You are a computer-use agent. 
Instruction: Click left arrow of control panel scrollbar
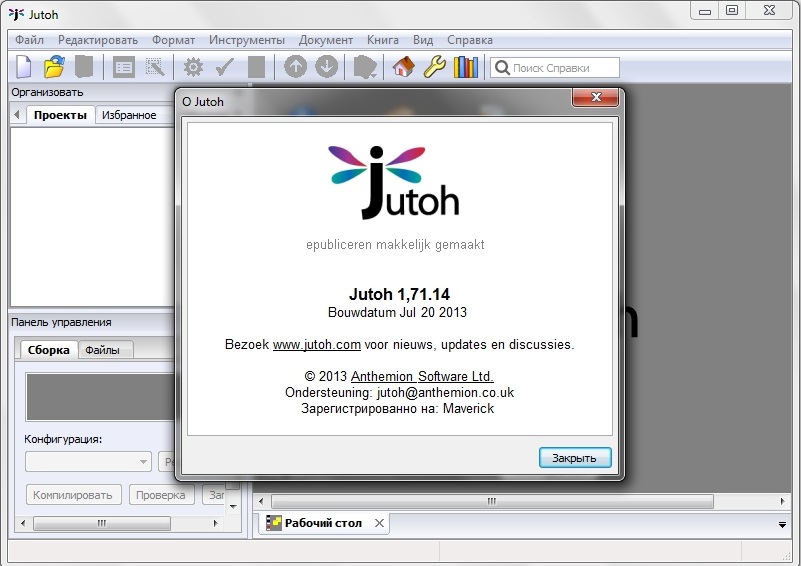coord(22,523)
